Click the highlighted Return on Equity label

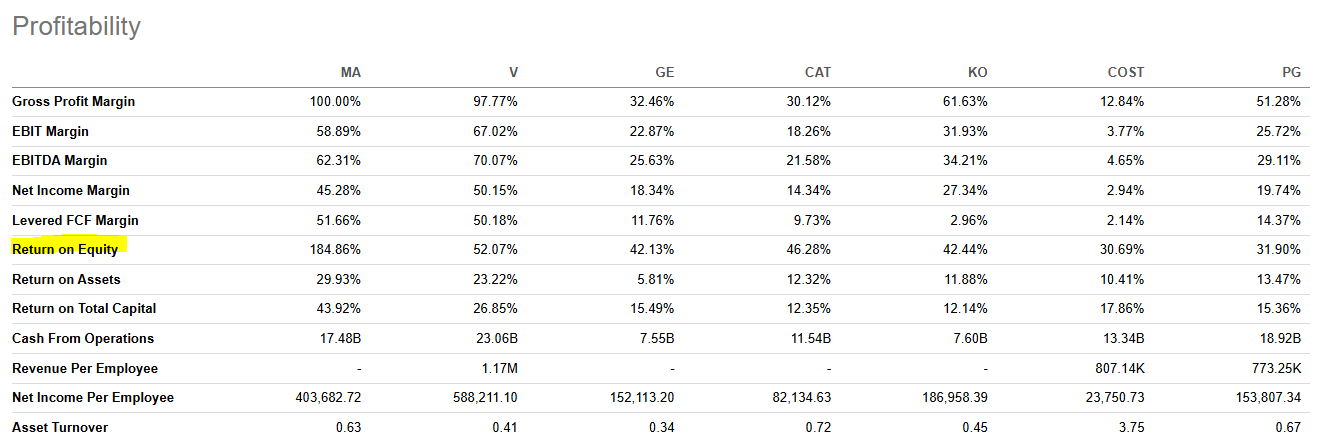point(65,249)
